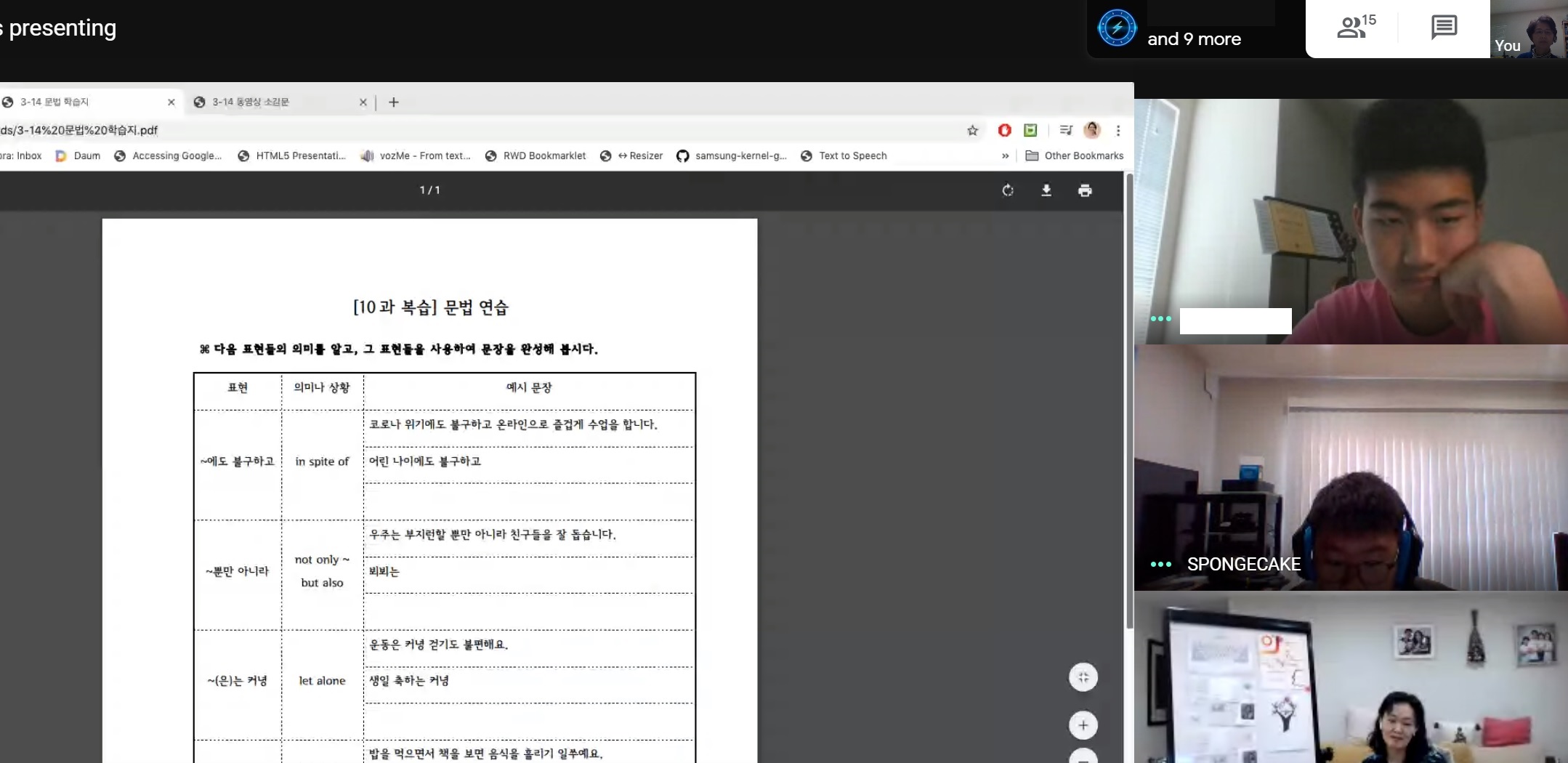Screen dimensions: 1568x763
Task: Open the meeting chat panel
Action: (x=1443, y=28)
